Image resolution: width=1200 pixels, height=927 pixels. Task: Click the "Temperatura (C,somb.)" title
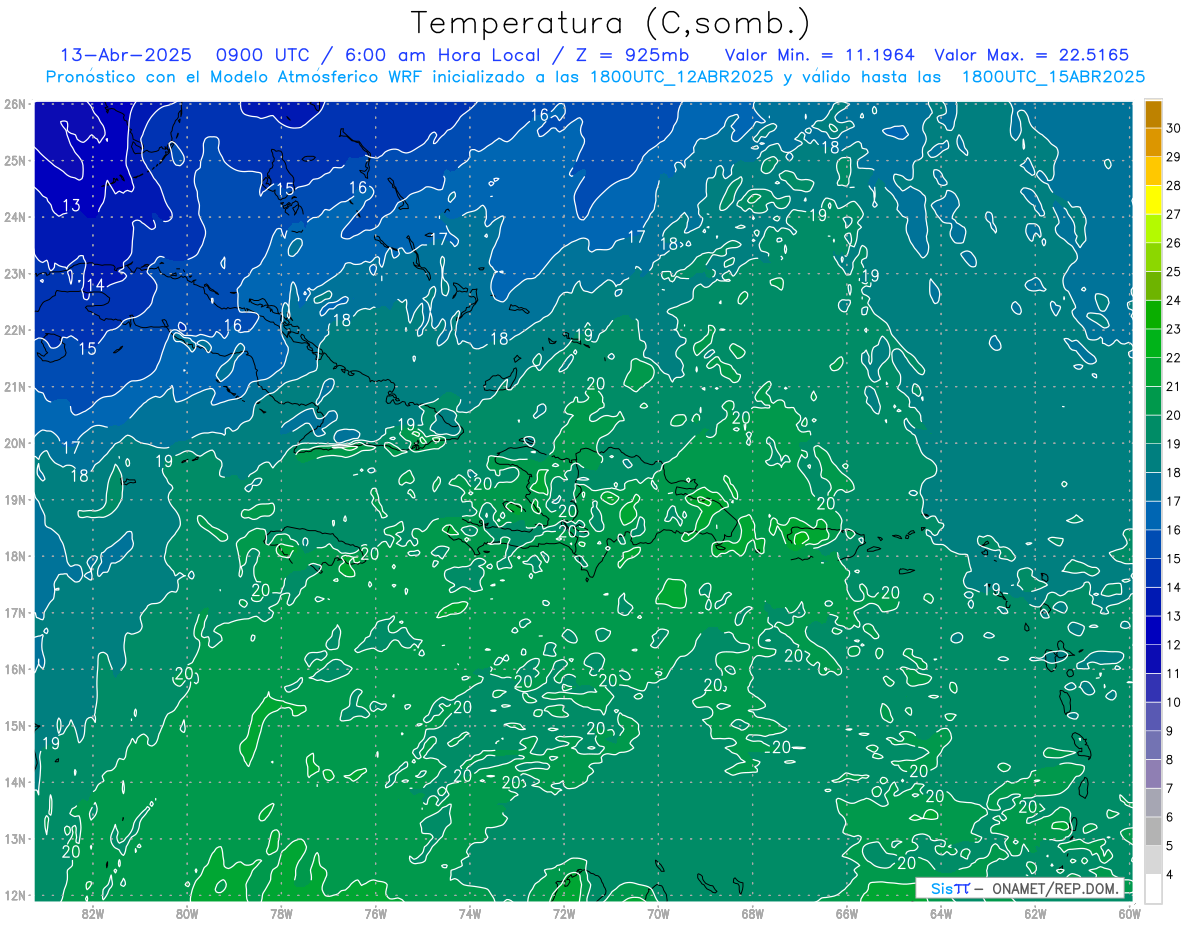pos(611,22)
